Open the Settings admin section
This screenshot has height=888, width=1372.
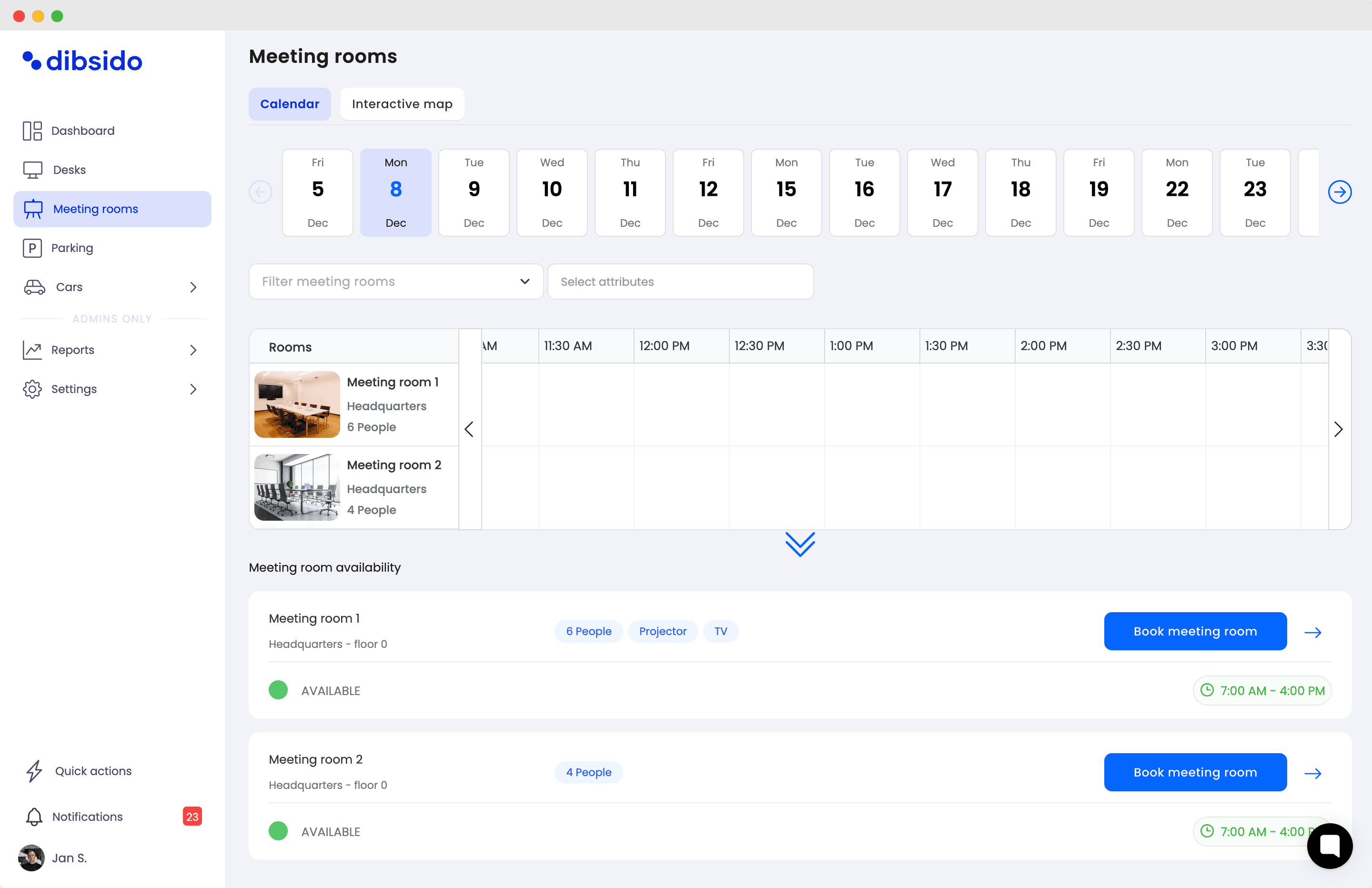74,389
